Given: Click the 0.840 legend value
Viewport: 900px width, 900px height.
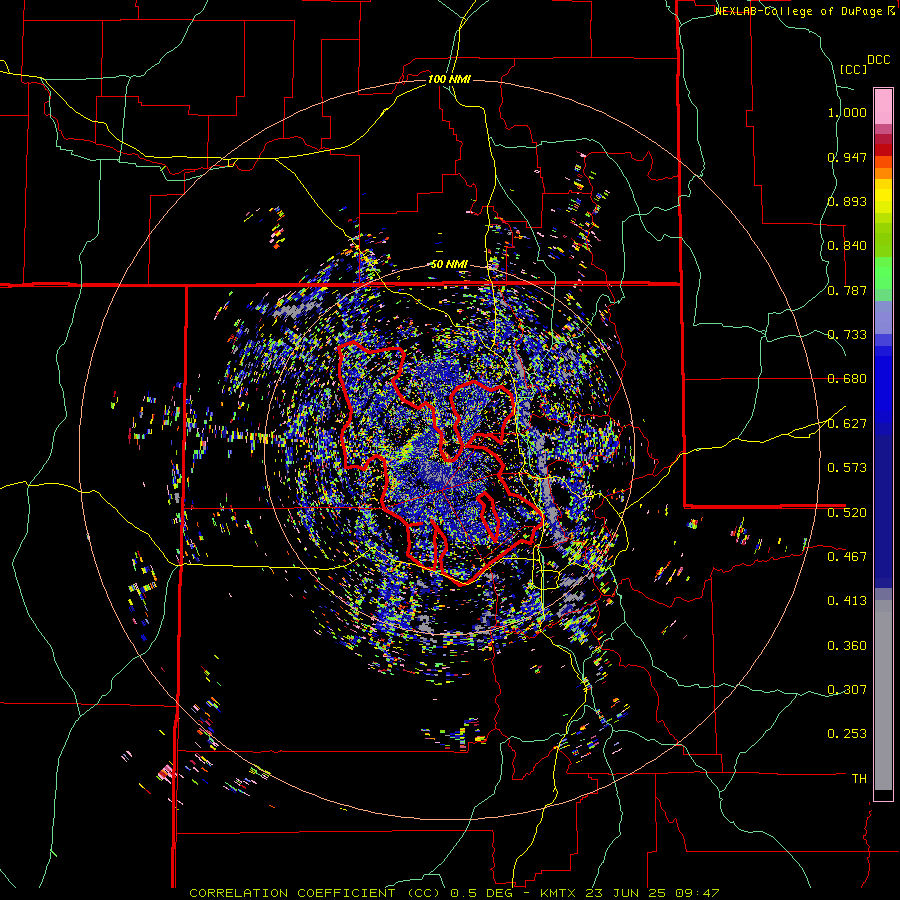Looking at the screenshot, I should pos(847,246).
